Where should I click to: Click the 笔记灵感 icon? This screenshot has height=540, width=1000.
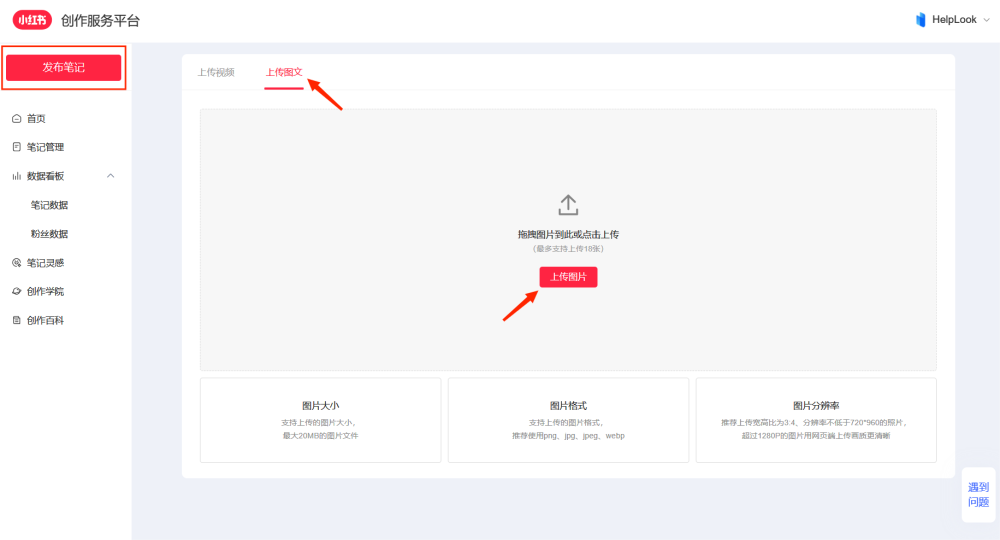(17, 263)
